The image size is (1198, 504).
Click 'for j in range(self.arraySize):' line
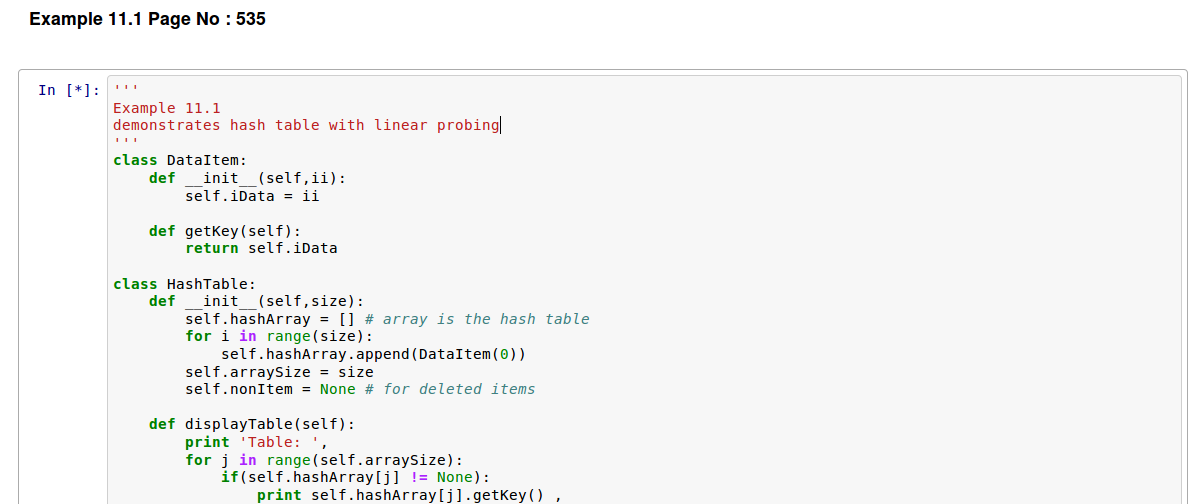tap(324, 459)
